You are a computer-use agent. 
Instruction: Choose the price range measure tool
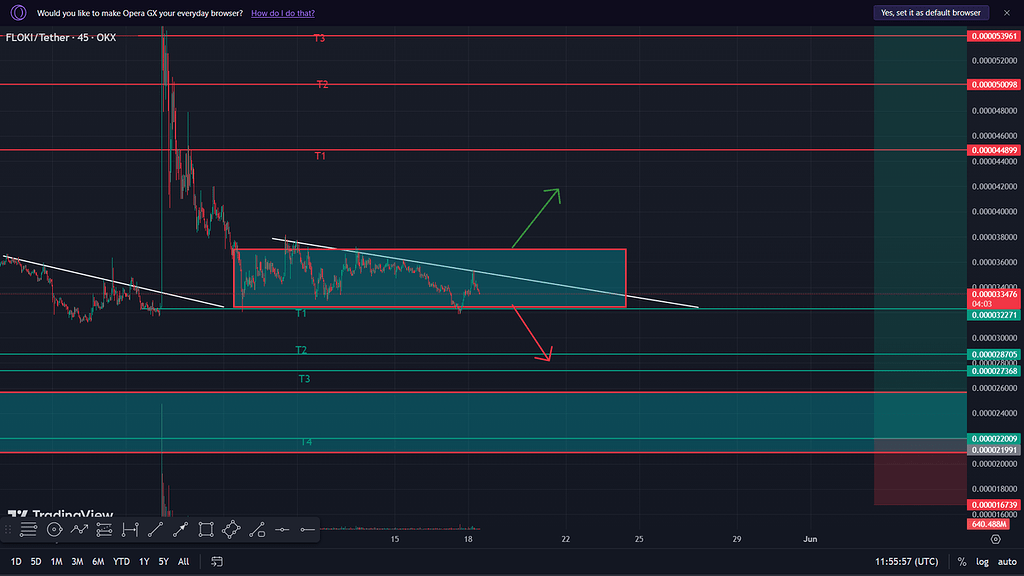tap(130, 529)
